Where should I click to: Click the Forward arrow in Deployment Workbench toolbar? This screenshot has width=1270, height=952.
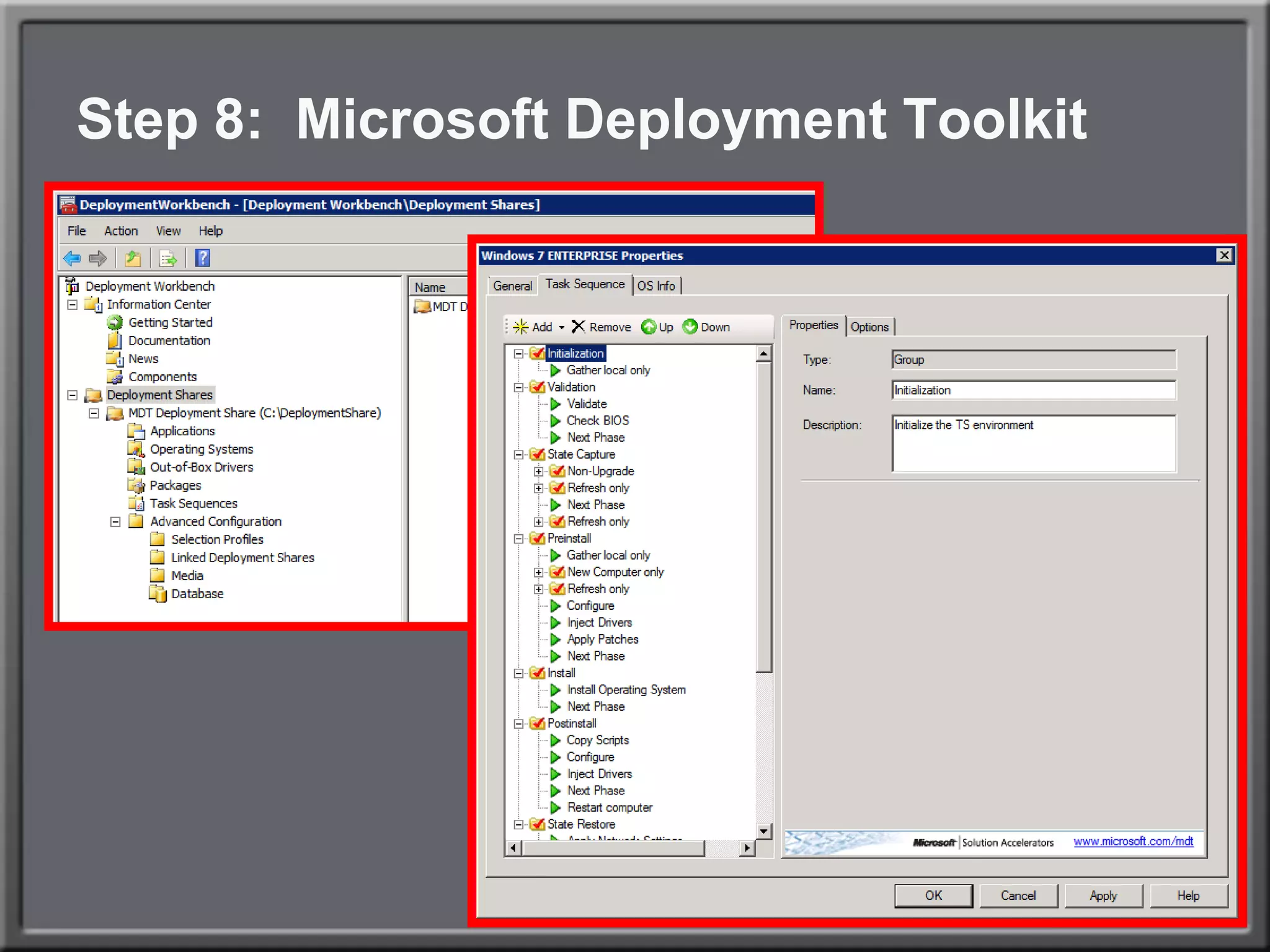coord(98,258)
